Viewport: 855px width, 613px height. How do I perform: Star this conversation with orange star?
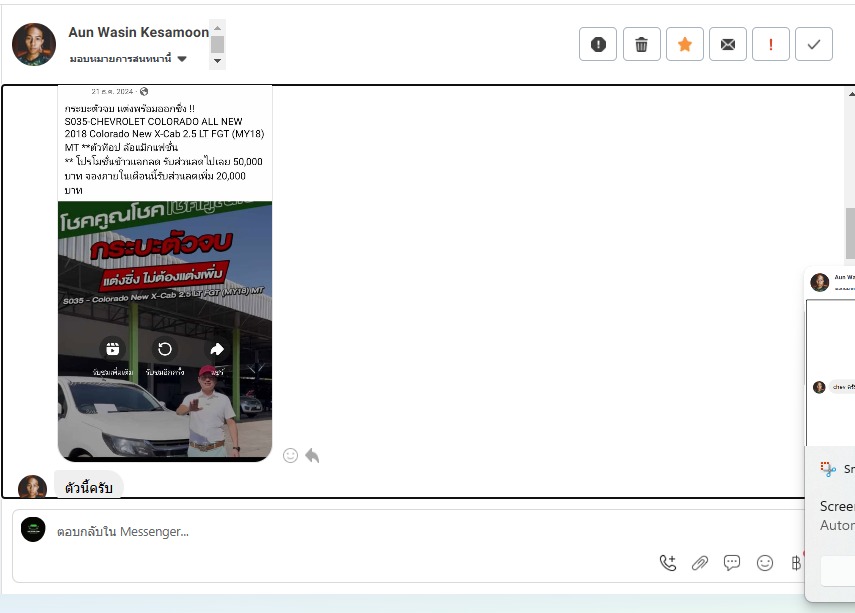click(x=684, y=44)
